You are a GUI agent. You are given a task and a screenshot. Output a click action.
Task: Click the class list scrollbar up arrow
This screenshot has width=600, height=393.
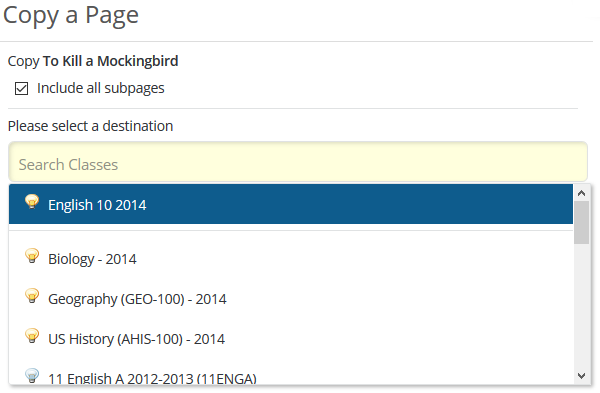pos(582,193)
